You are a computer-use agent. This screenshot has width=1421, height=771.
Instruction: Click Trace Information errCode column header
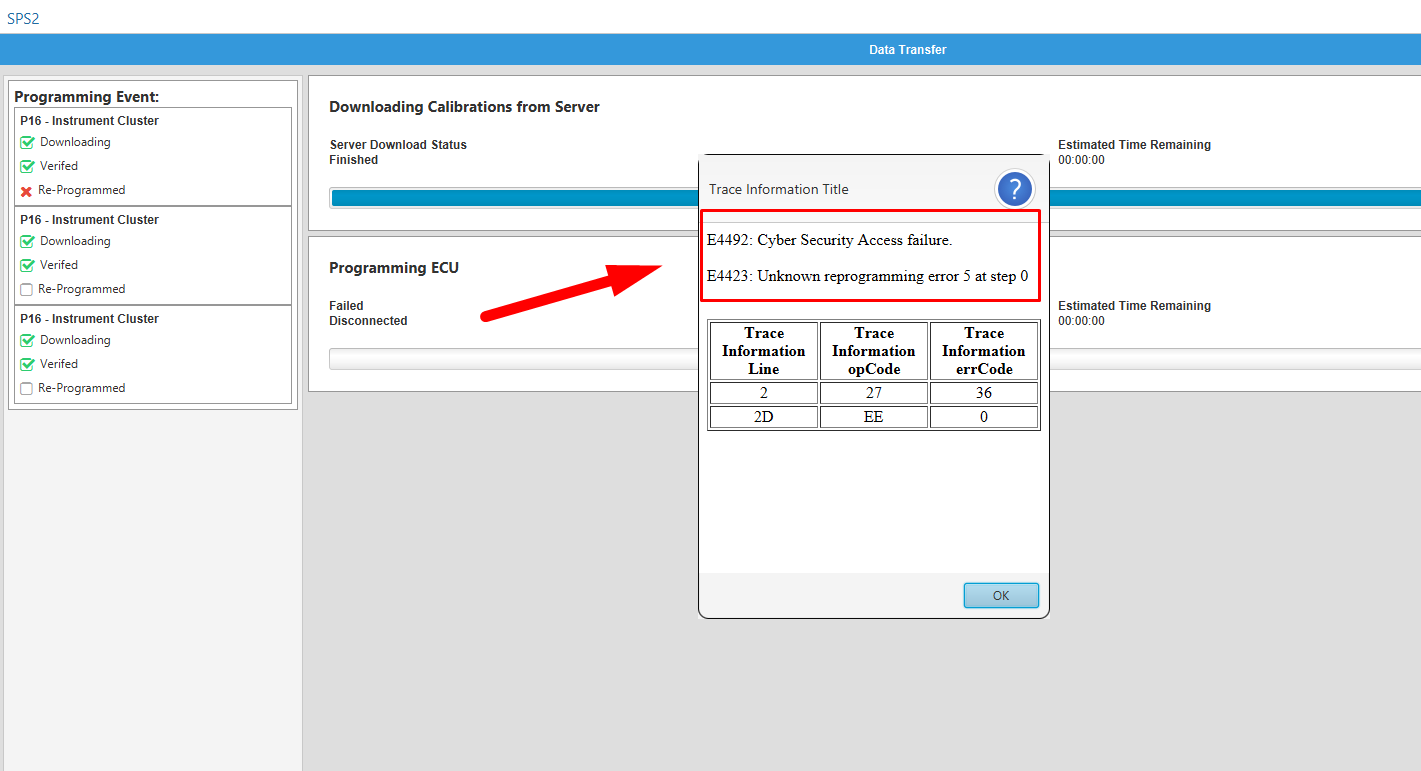pos(984,351)
